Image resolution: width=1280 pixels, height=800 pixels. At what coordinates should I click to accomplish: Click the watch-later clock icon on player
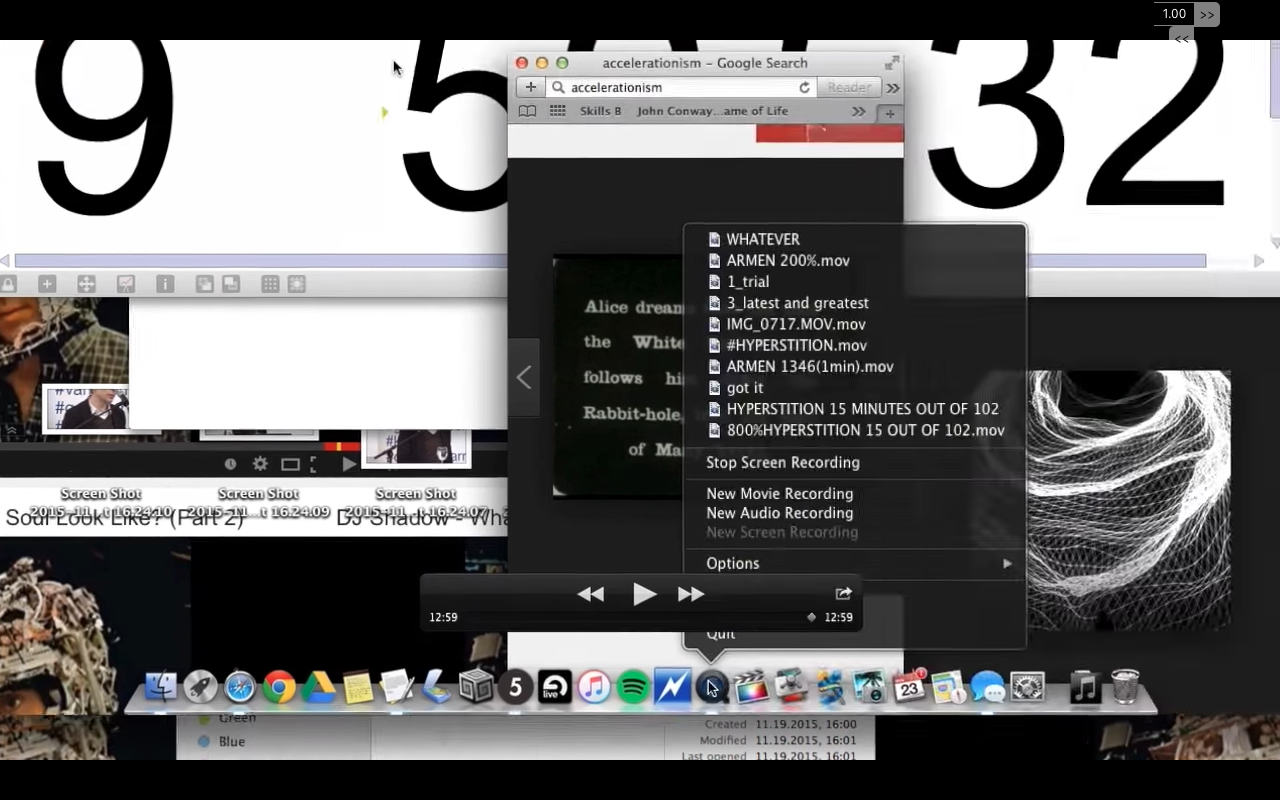231,464
